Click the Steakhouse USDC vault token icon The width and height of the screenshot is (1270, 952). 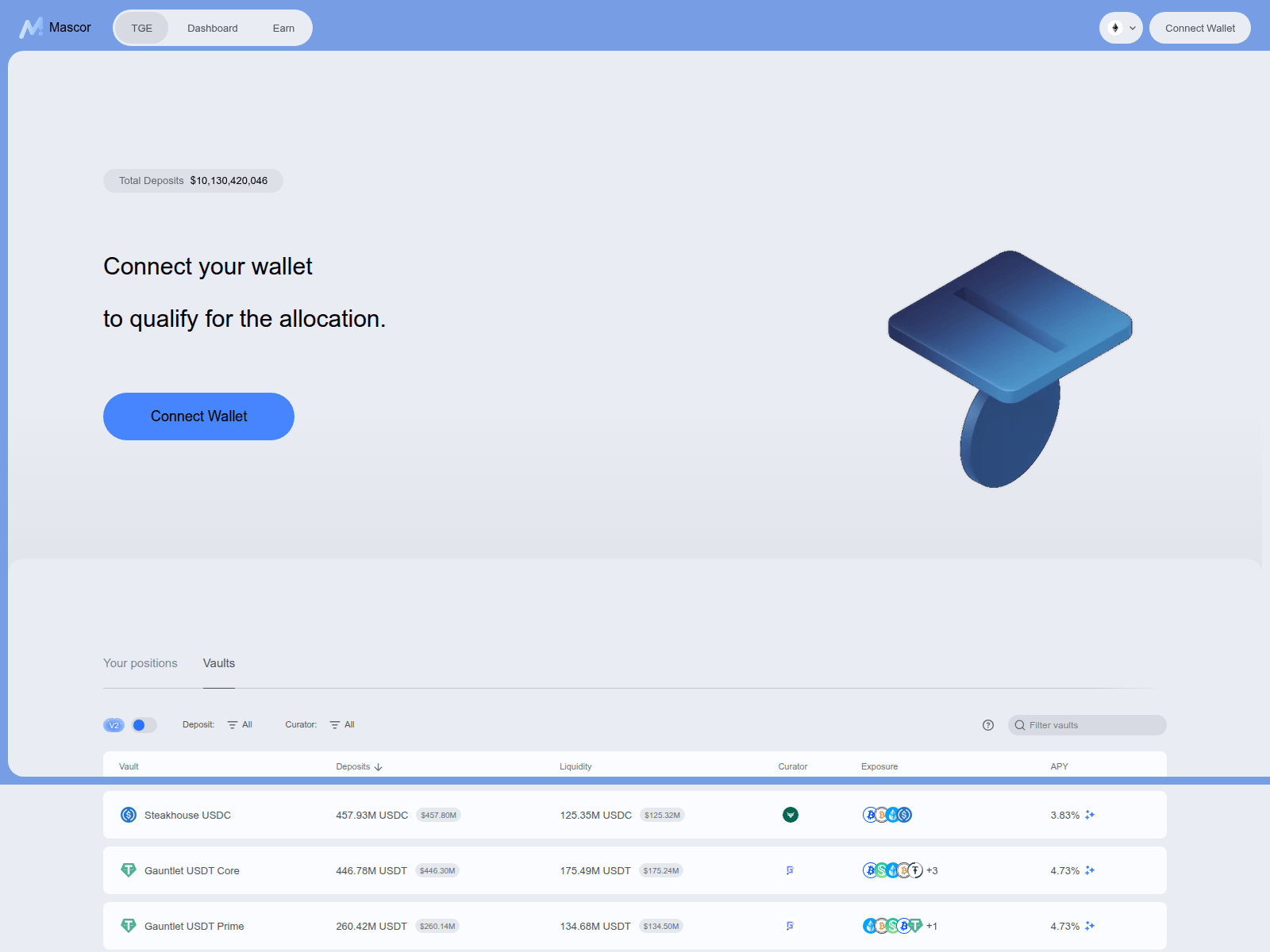(x=128, y=815)
